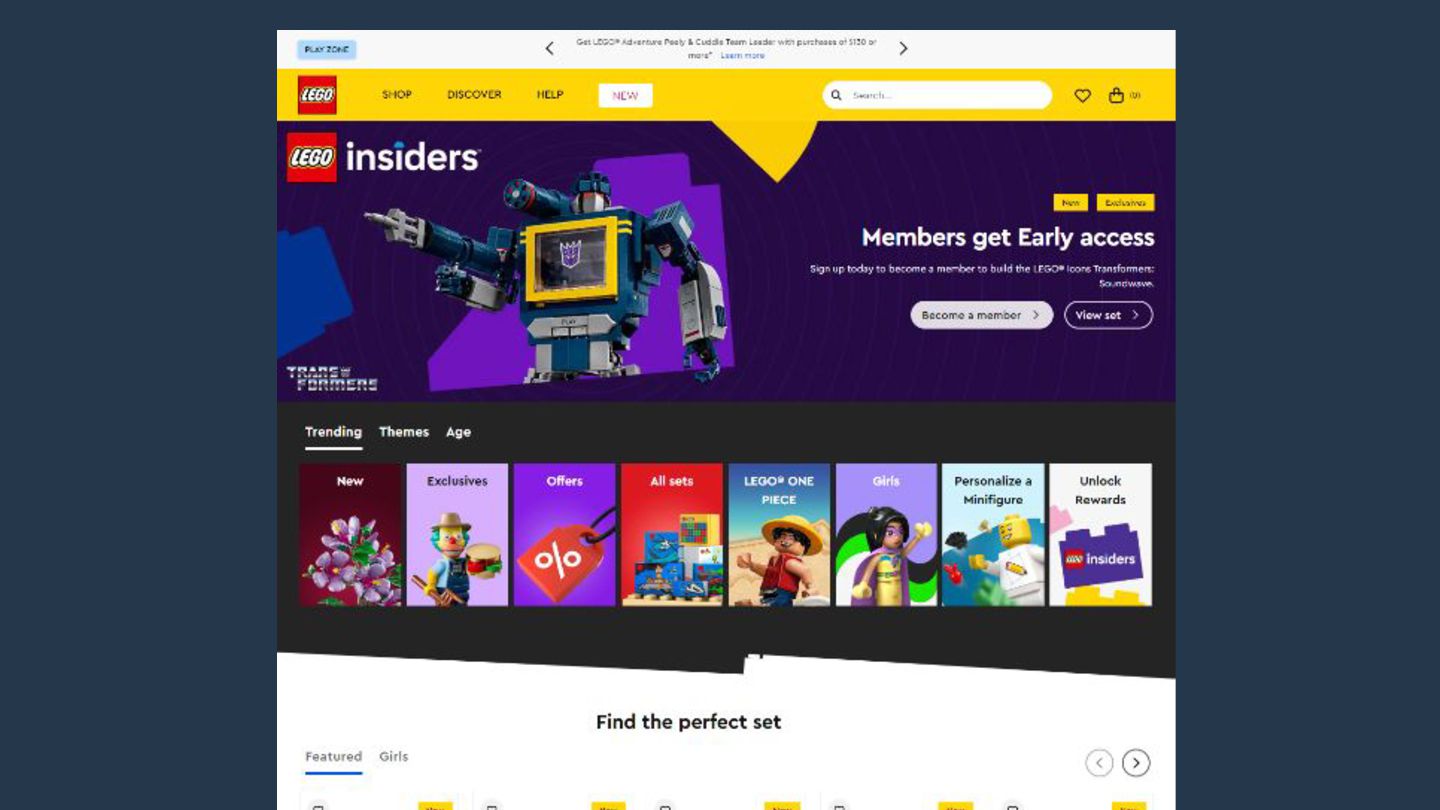Open the Offers category tile
This screenshot has width=1440, height=810.
pyautogui.click(x=564, y=534)
